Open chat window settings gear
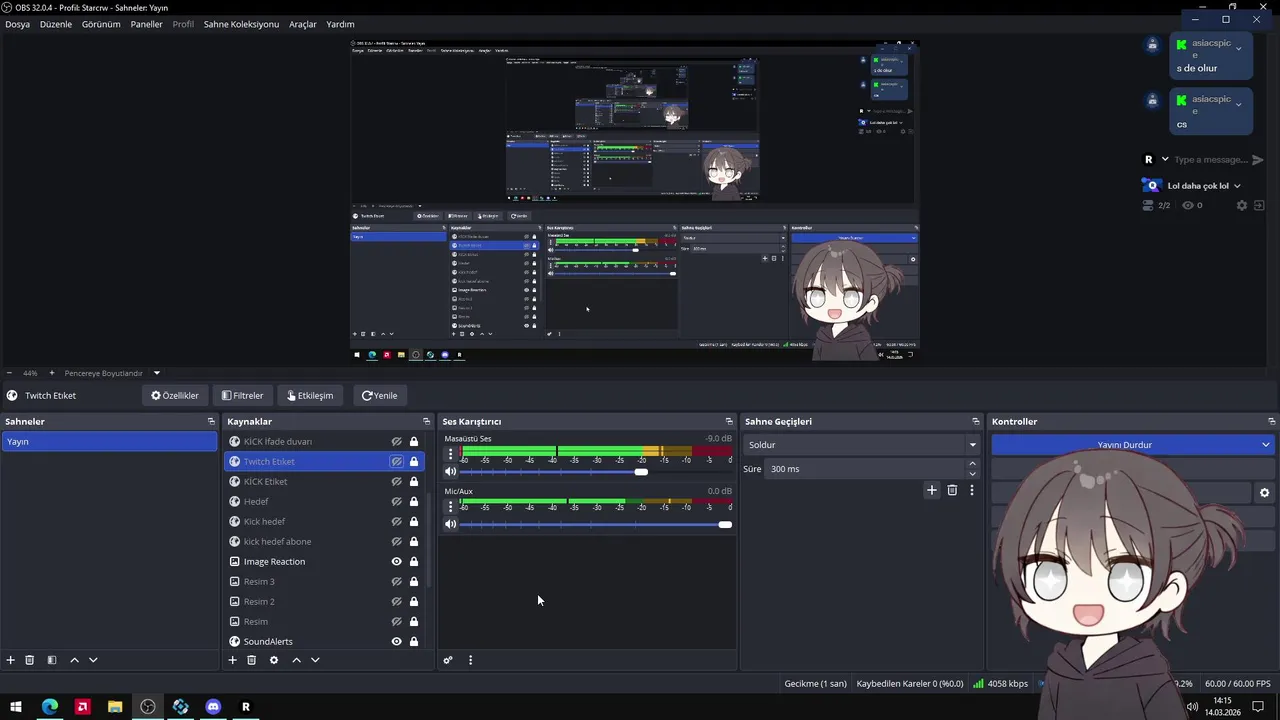The height and width of the screenshot is (720, 1280). 1242,205
